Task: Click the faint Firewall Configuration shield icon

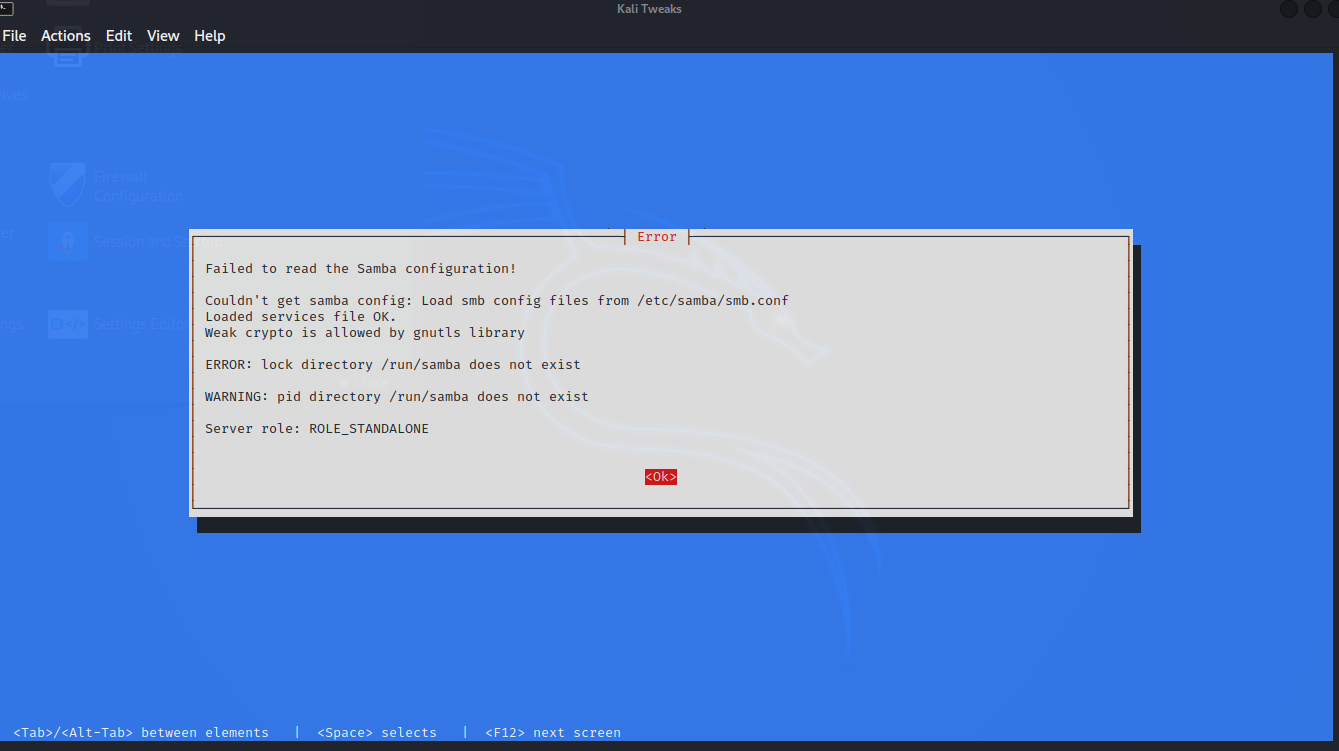Action: pyautogui.click(x=67, y=185)
